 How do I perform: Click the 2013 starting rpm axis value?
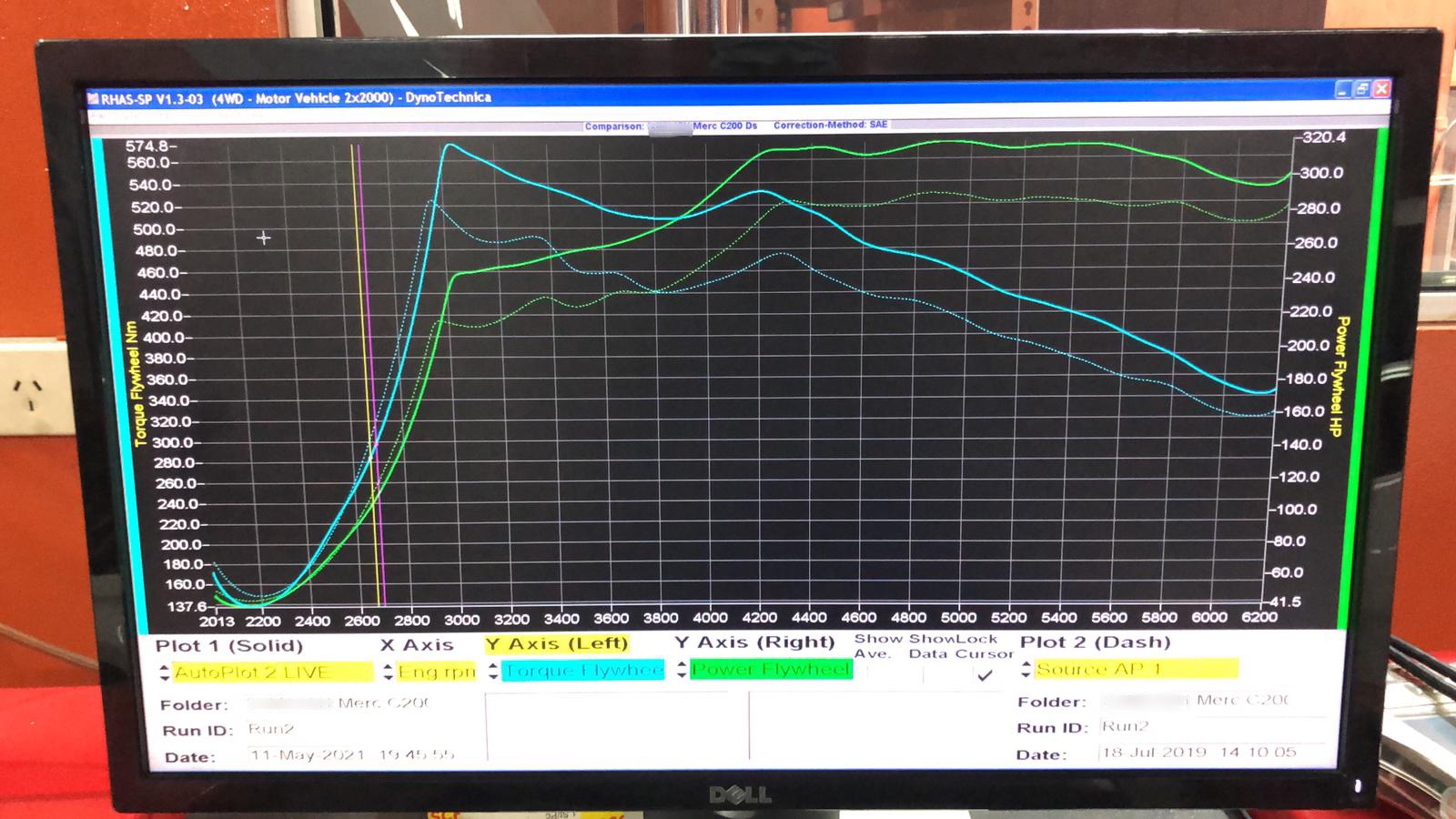(217, 622)
